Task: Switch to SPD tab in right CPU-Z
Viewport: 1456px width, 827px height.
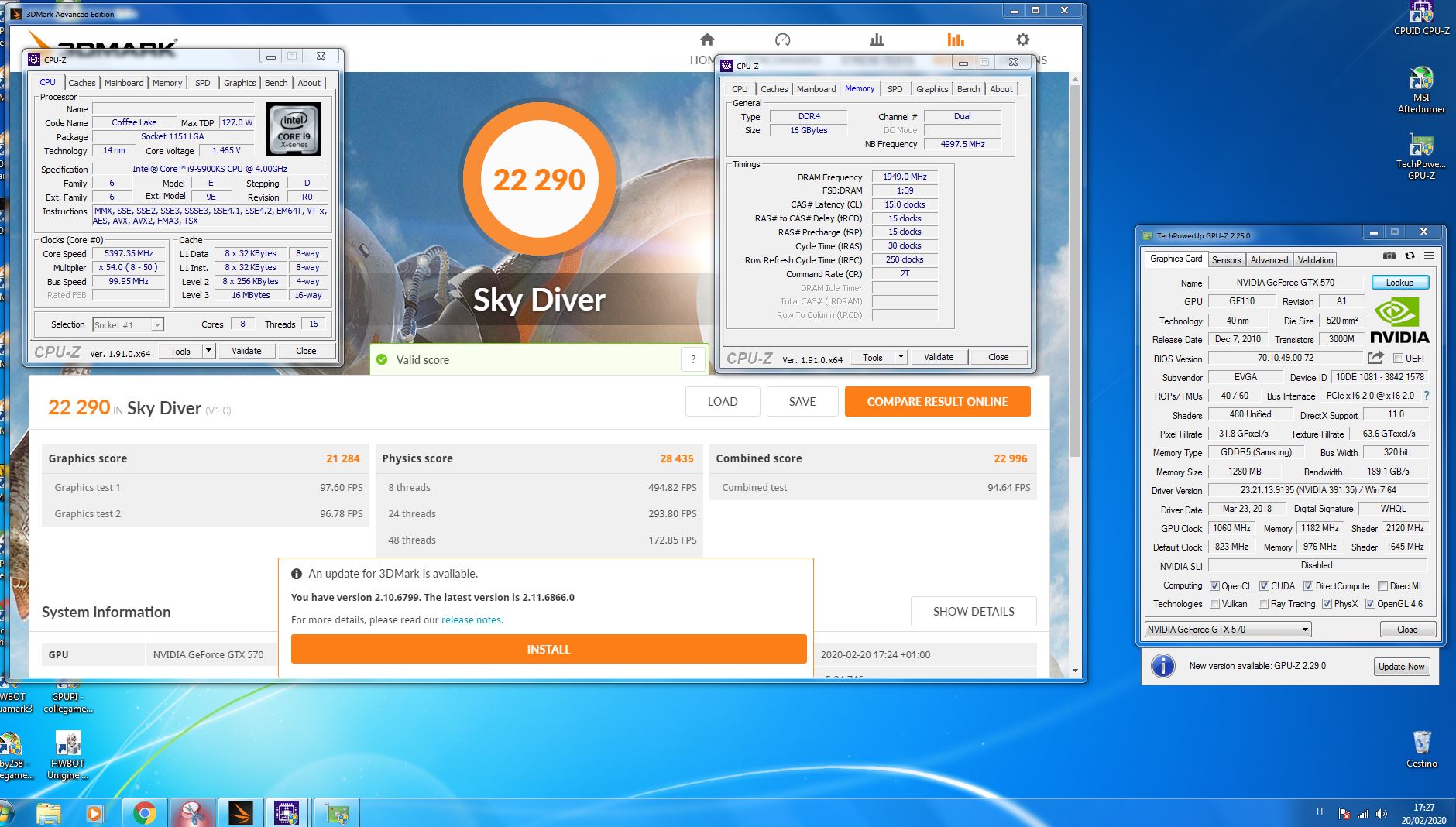Action: [895, 89]
